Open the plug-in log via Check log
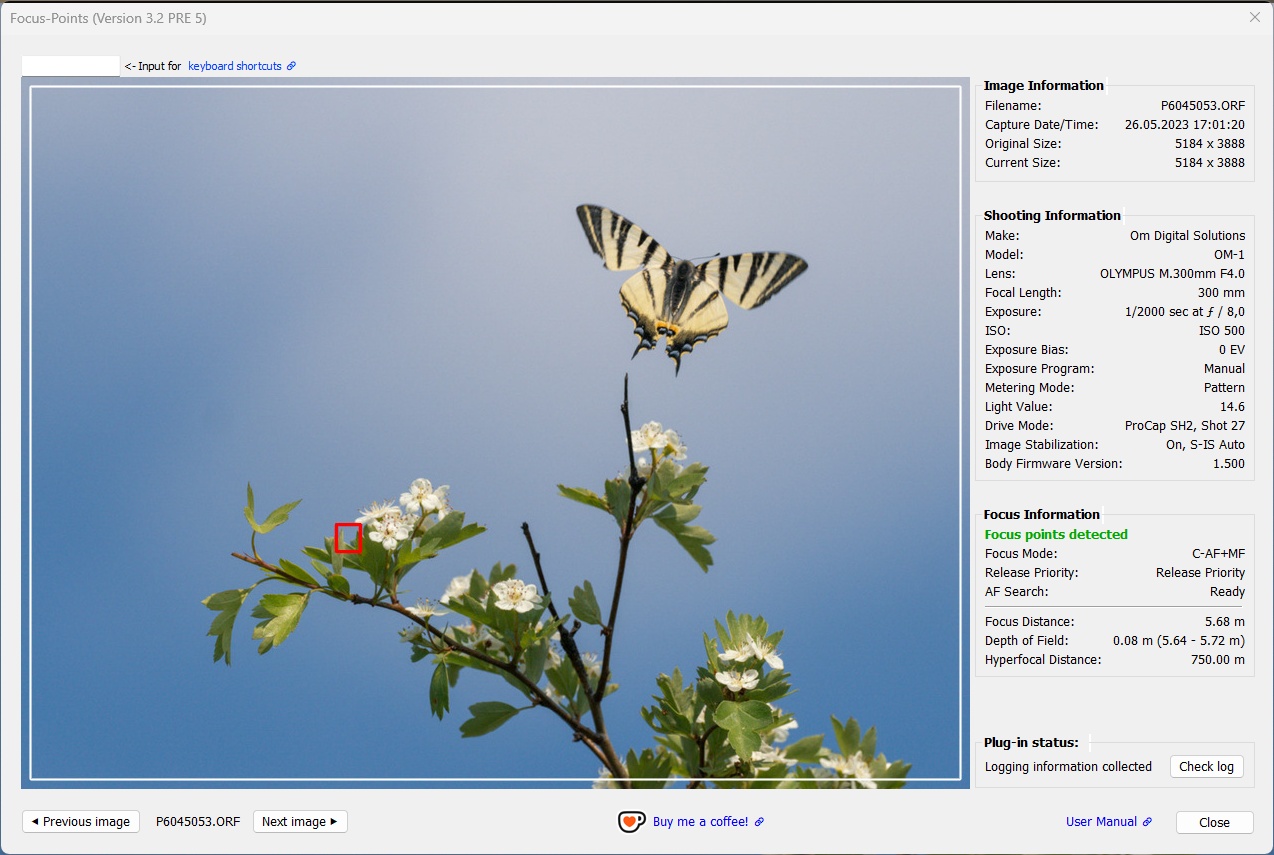 [1206, 766]
